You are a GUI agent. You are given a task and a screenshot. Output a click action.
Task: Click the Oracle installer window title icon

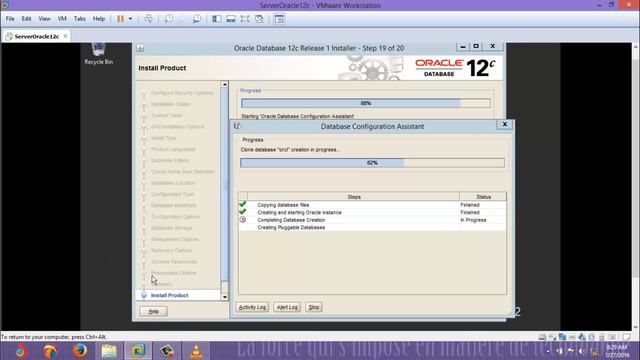coord(140,48)
